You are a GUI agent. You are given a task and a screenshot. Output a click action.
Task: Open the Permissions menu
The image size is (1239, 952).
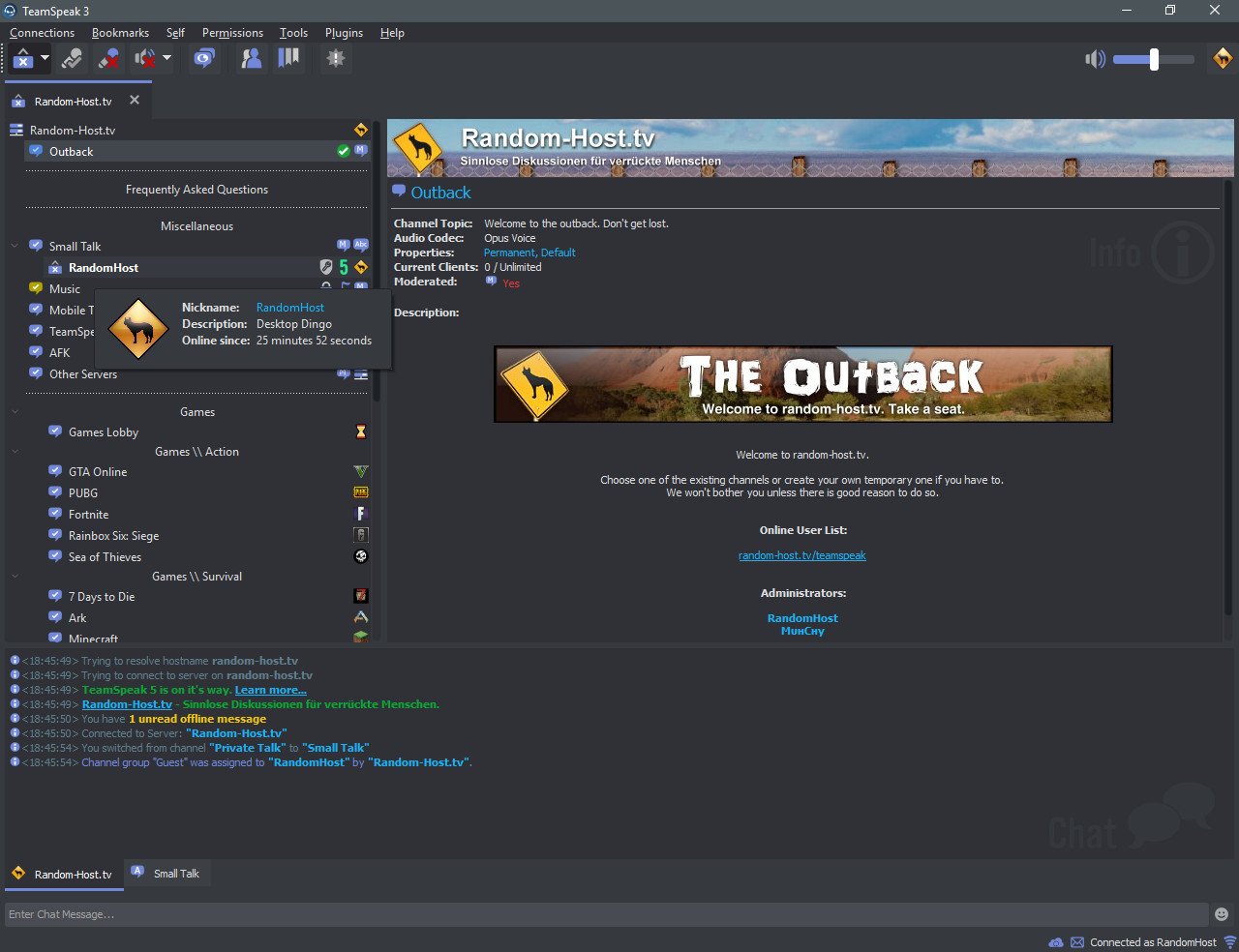click(232, 33)
